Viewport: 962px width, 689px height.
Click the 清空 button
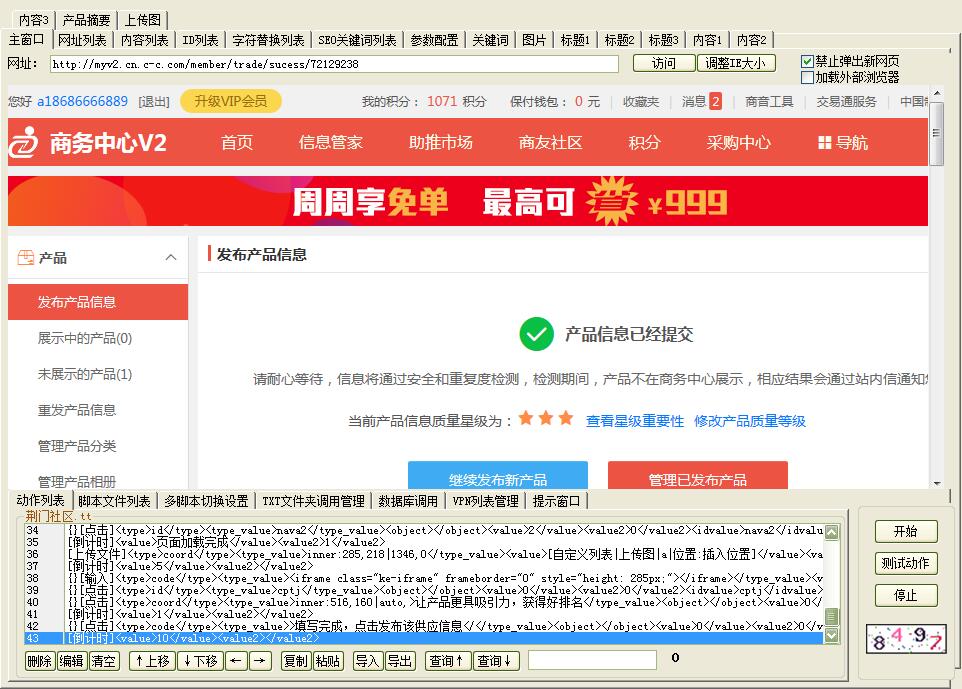pyautogui.click(x=104, y=661)
